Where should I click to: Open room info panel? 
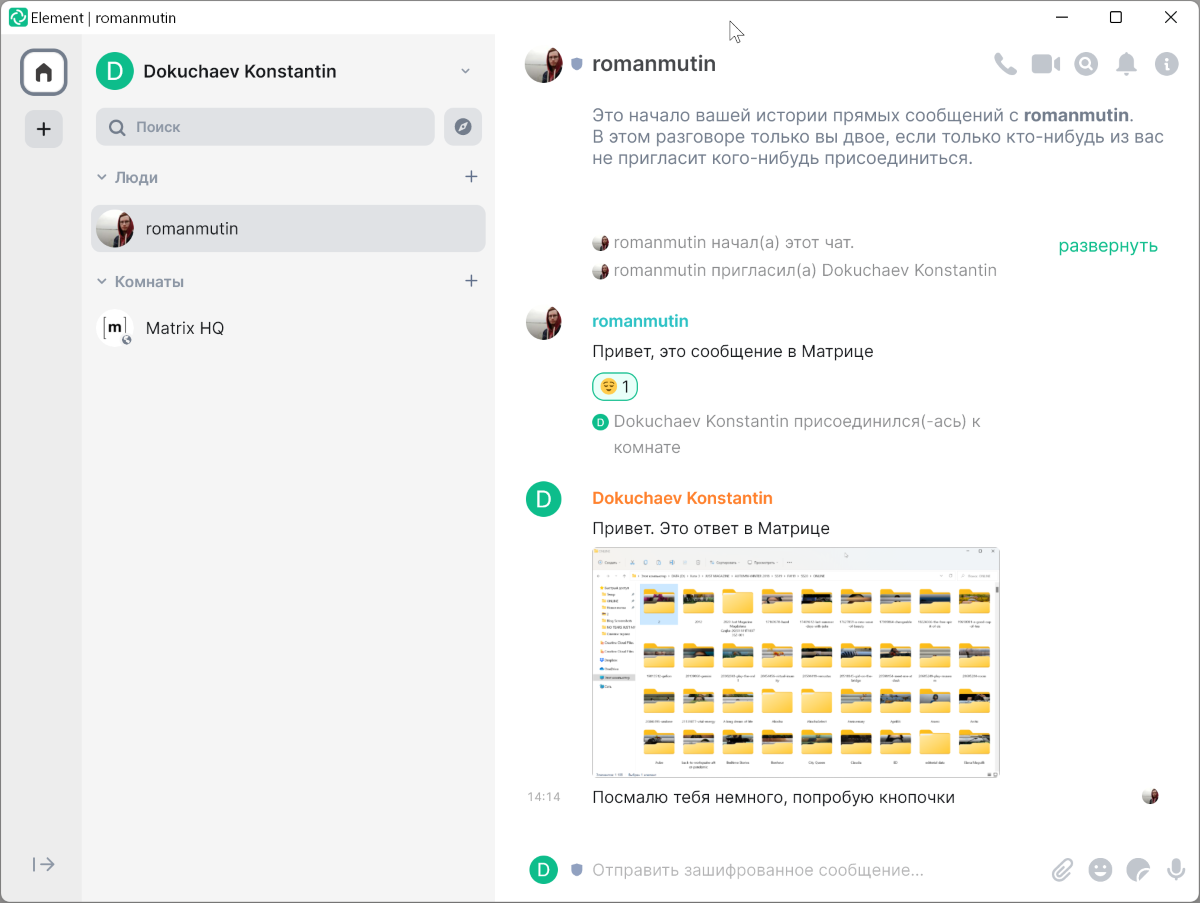coord(1167,64)
